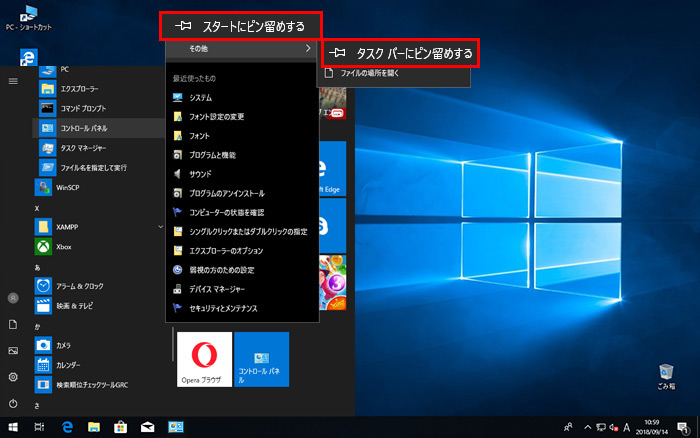Open エクスプローラーのオプション entry

(x=242, y=251)
